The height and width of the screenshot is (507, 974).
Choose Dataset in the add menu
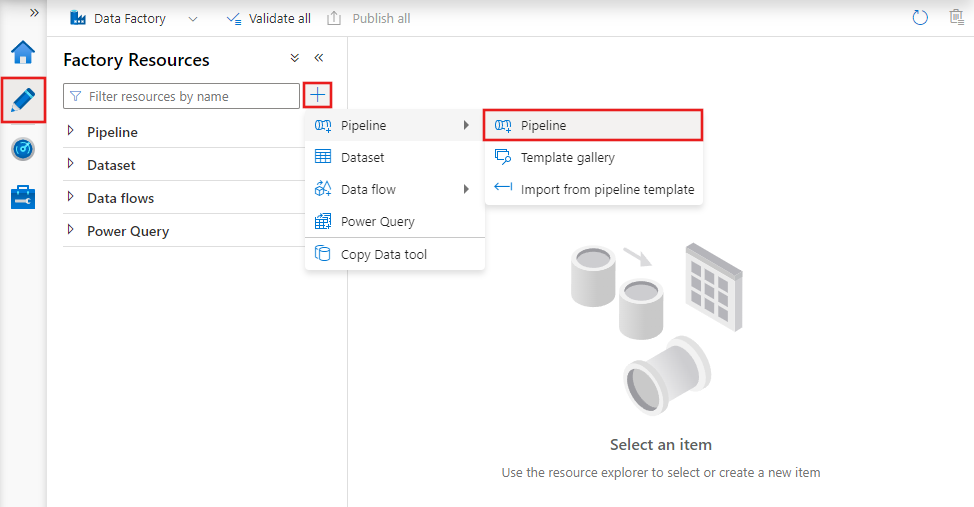pyautogui.click(x=394, y=157)
